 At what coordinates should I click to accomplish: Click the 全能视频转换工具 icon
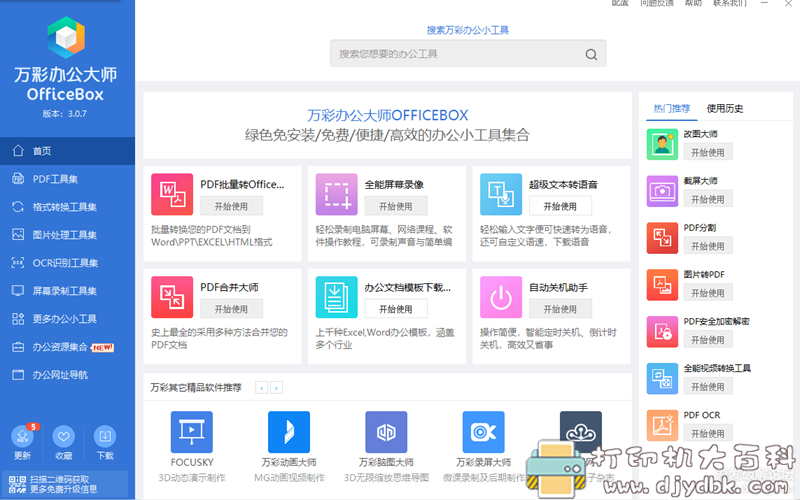662,379
